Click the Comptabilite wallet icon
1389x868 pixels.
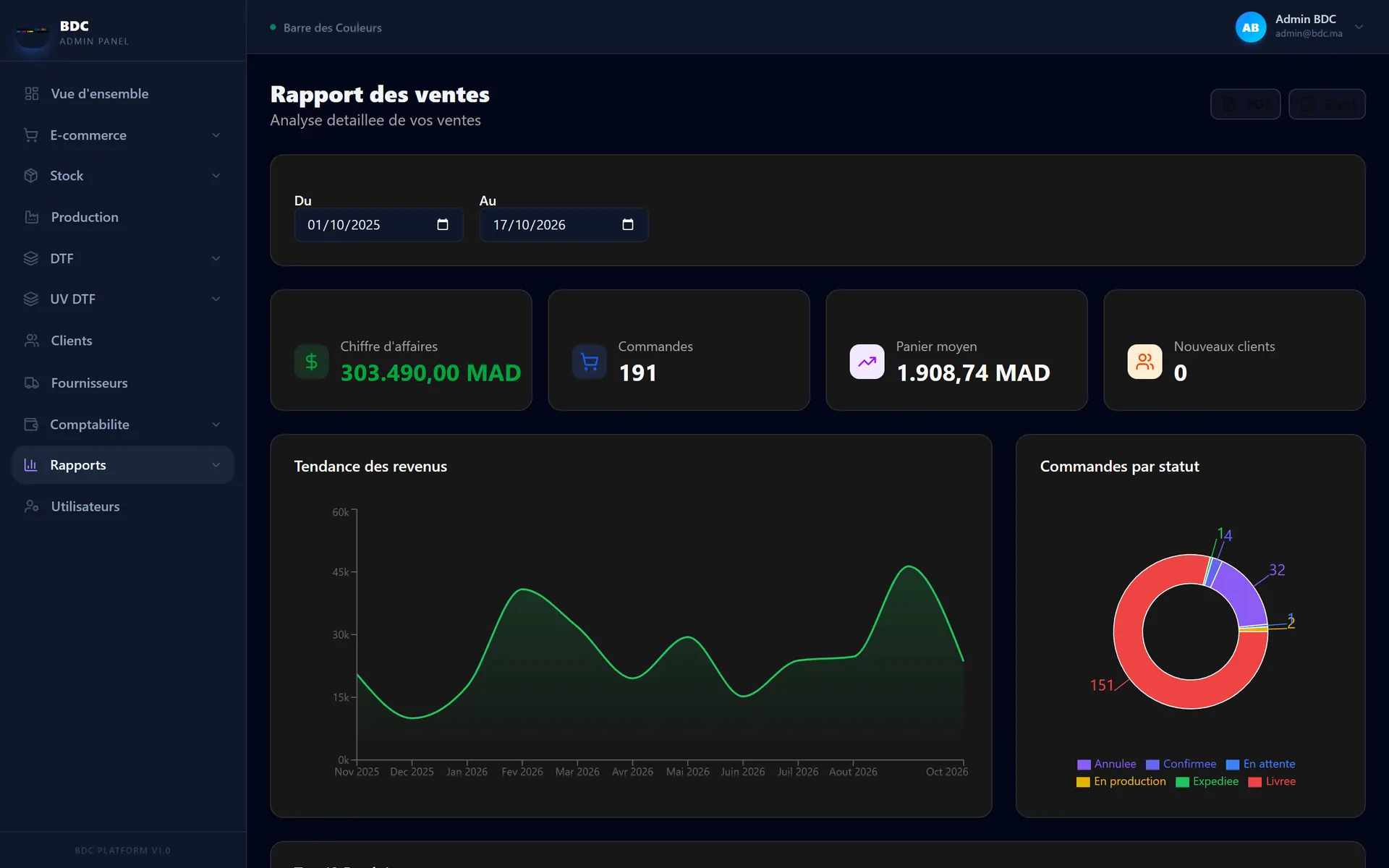pos(31,425)
